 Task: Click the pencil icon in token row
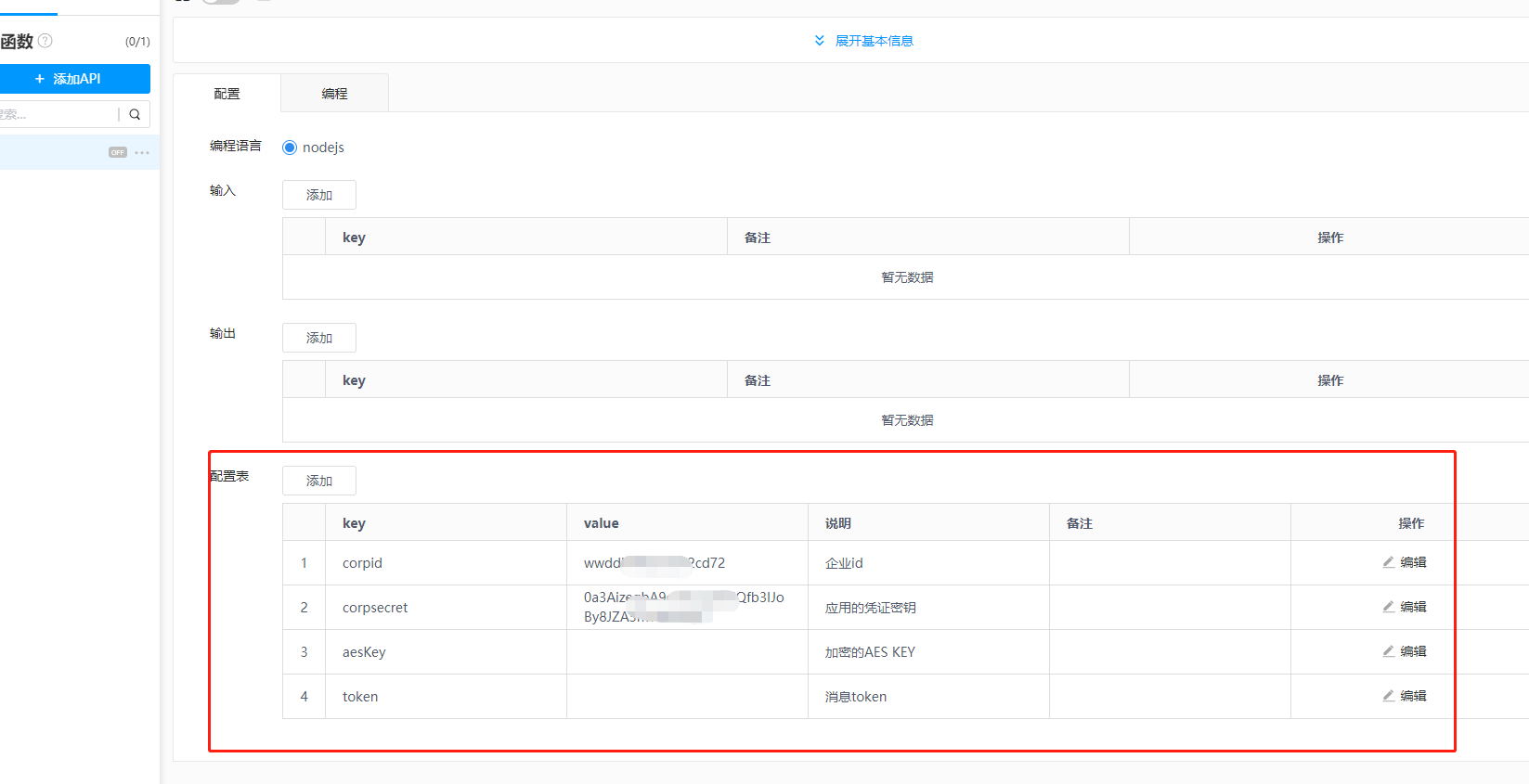coord(1389,696)
